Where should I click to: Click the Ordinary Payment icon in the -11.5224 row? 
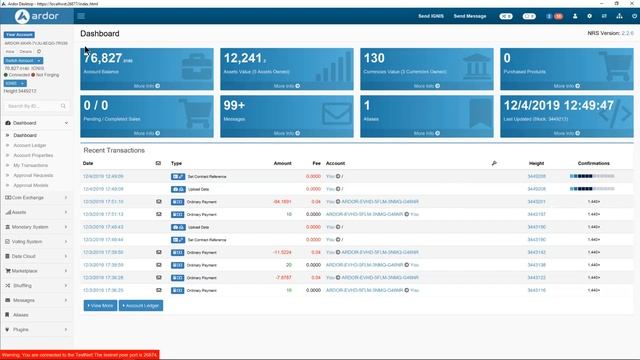[178, 253]
